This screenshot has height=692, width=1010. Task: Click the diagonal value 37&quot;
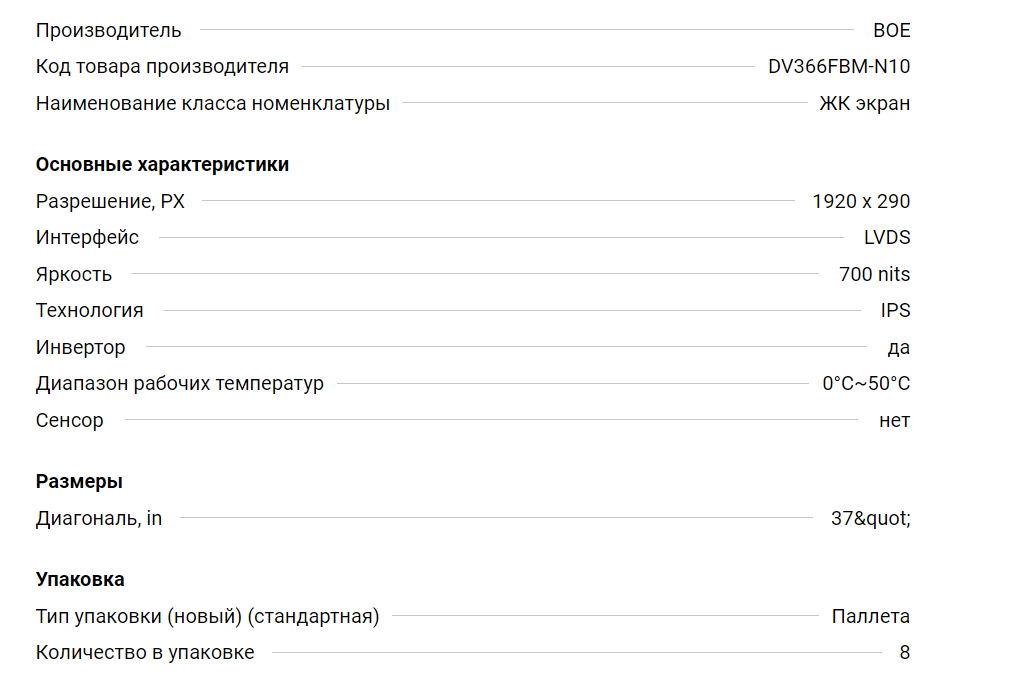coord(870,518)
